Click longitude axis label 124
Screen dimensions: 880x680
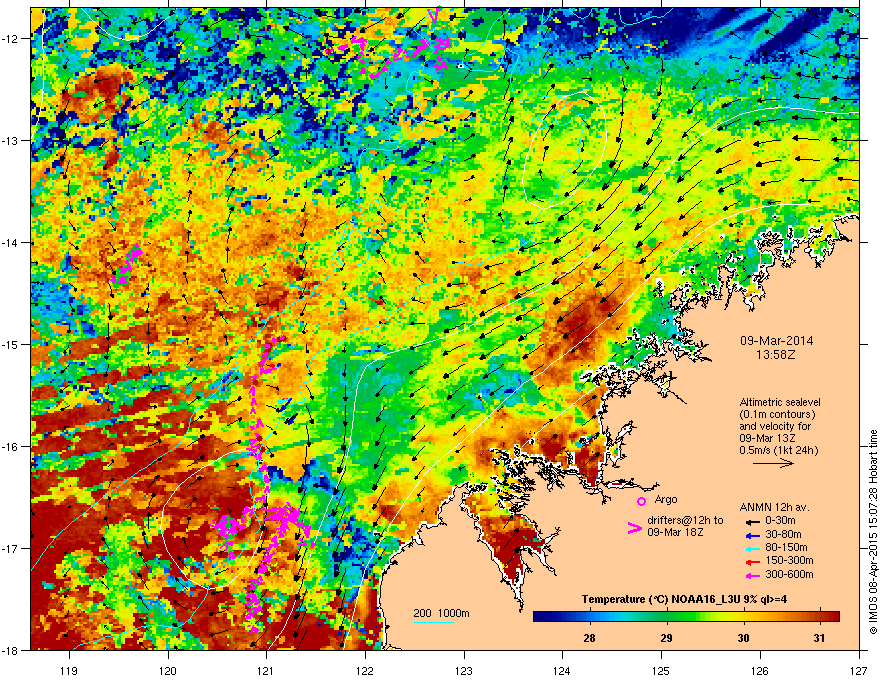(x=562, y=670)
